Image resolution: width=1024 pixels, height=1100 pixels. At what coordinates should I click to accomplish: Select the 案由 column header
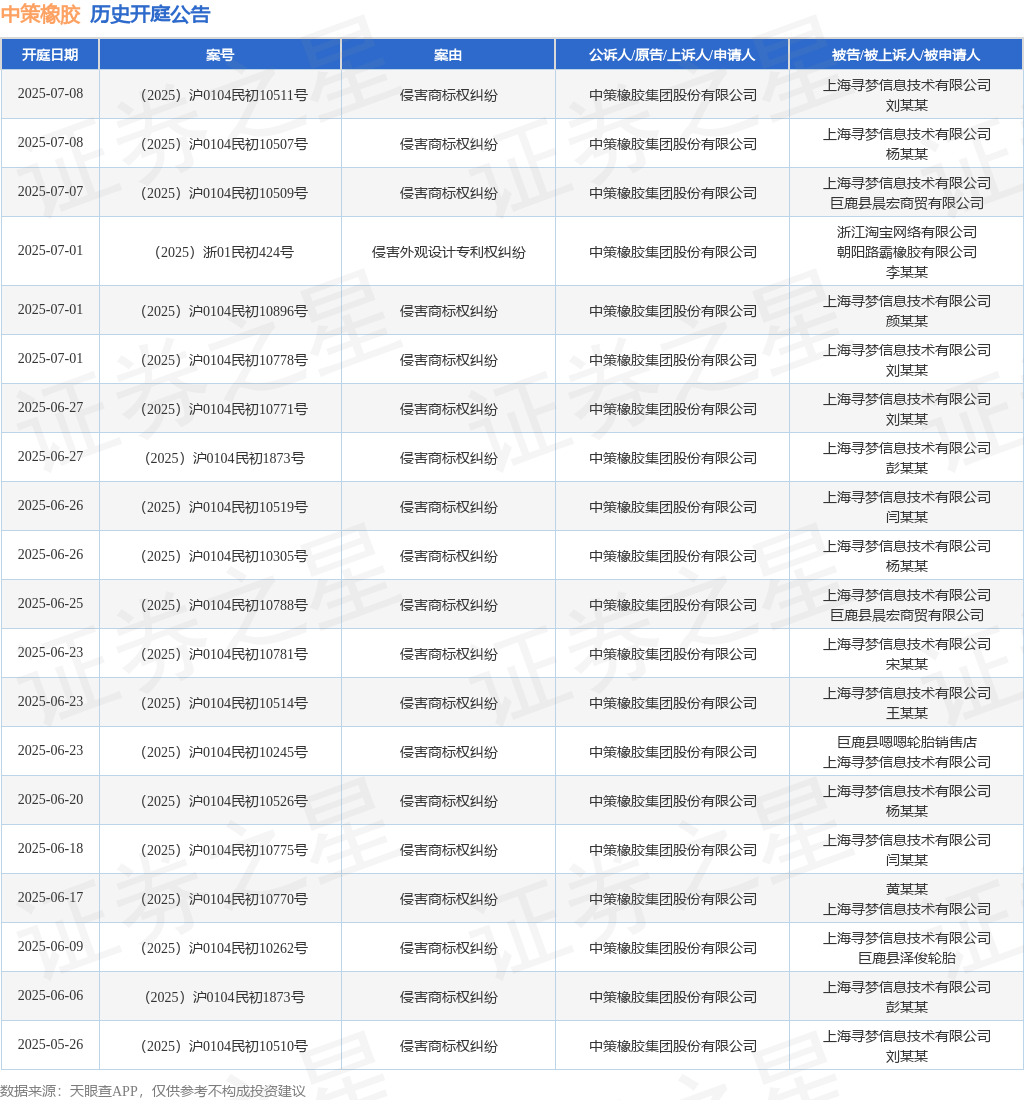(x=448, y=55)
